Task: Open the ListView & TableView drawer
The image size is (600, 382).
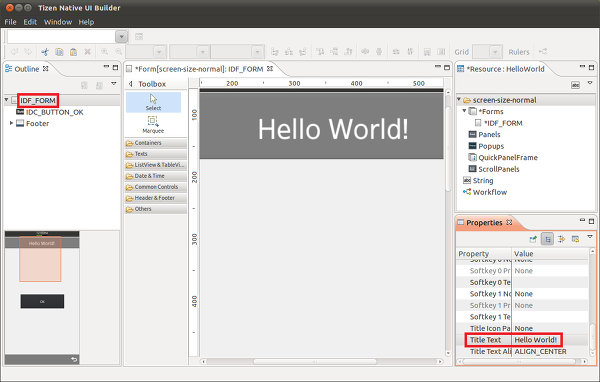Action: pyautogui.click(x=156, y=165)
